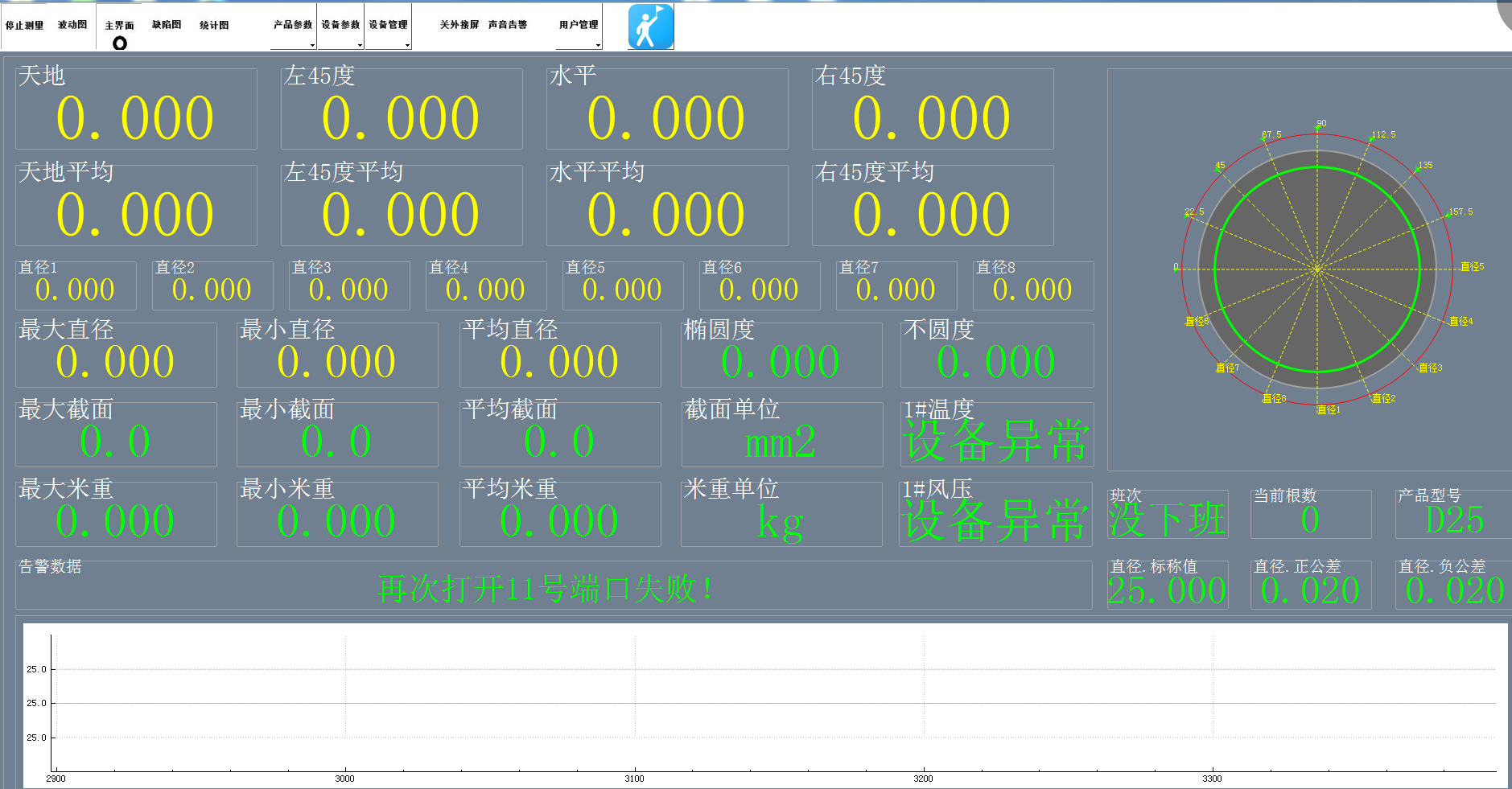The width and height of the screenshot is (1512, 789).
Task: Open the 用户管理 dropdown
Action: tap(579, 26)
